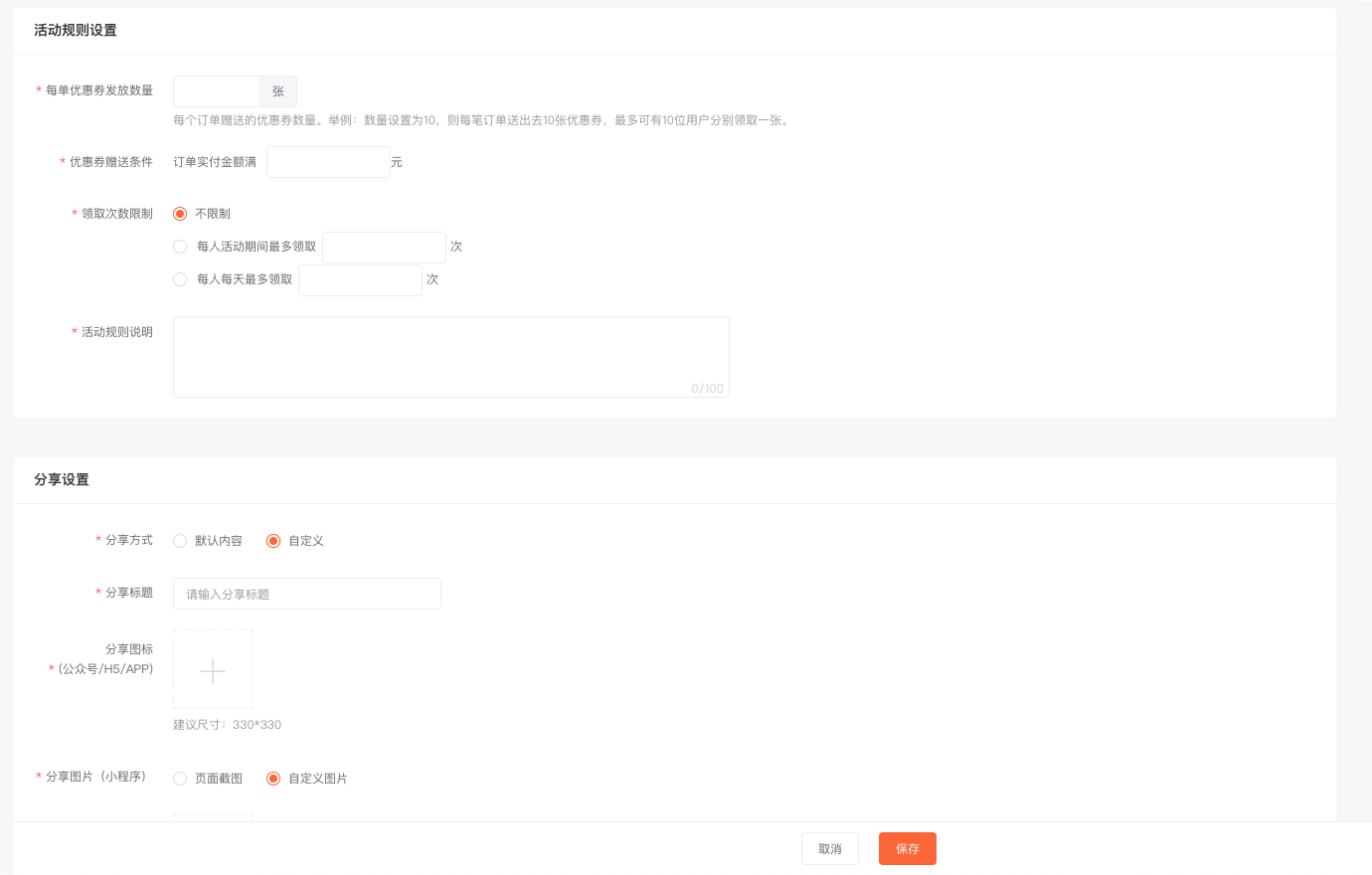The height and width of the screenshot is (875, 1372).
Task: Click the 活动规则设置 section heading
Action: coord(76,30)
